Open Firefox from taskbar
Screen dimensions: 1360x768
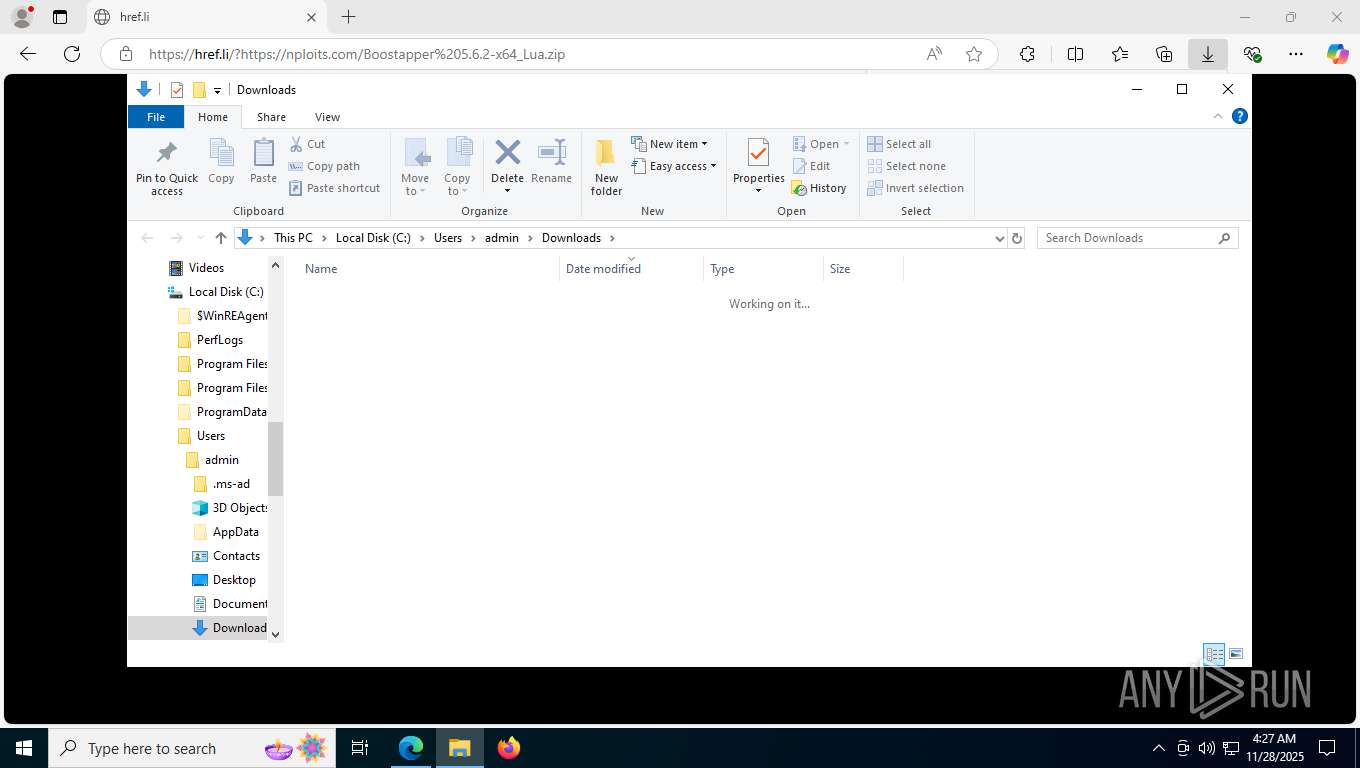point(509,748)
